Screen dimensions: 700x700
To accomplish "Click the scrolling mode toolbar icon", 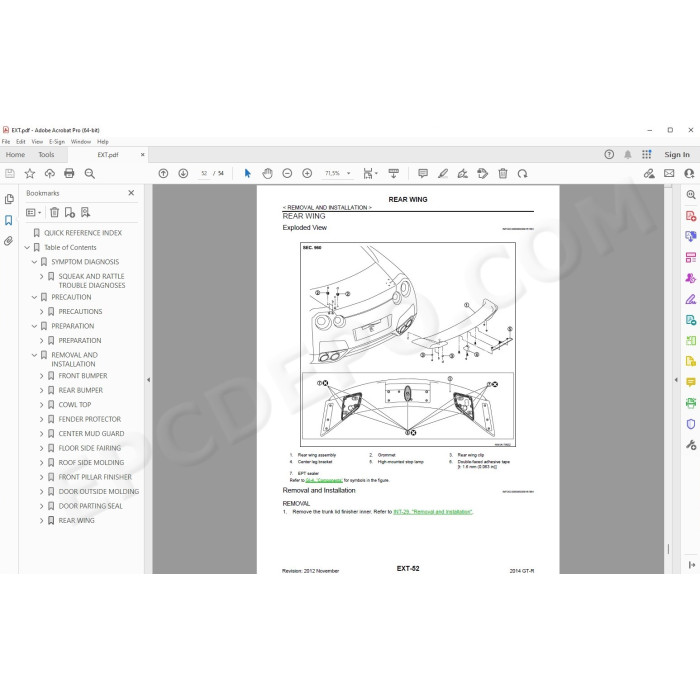I will 393,173.
